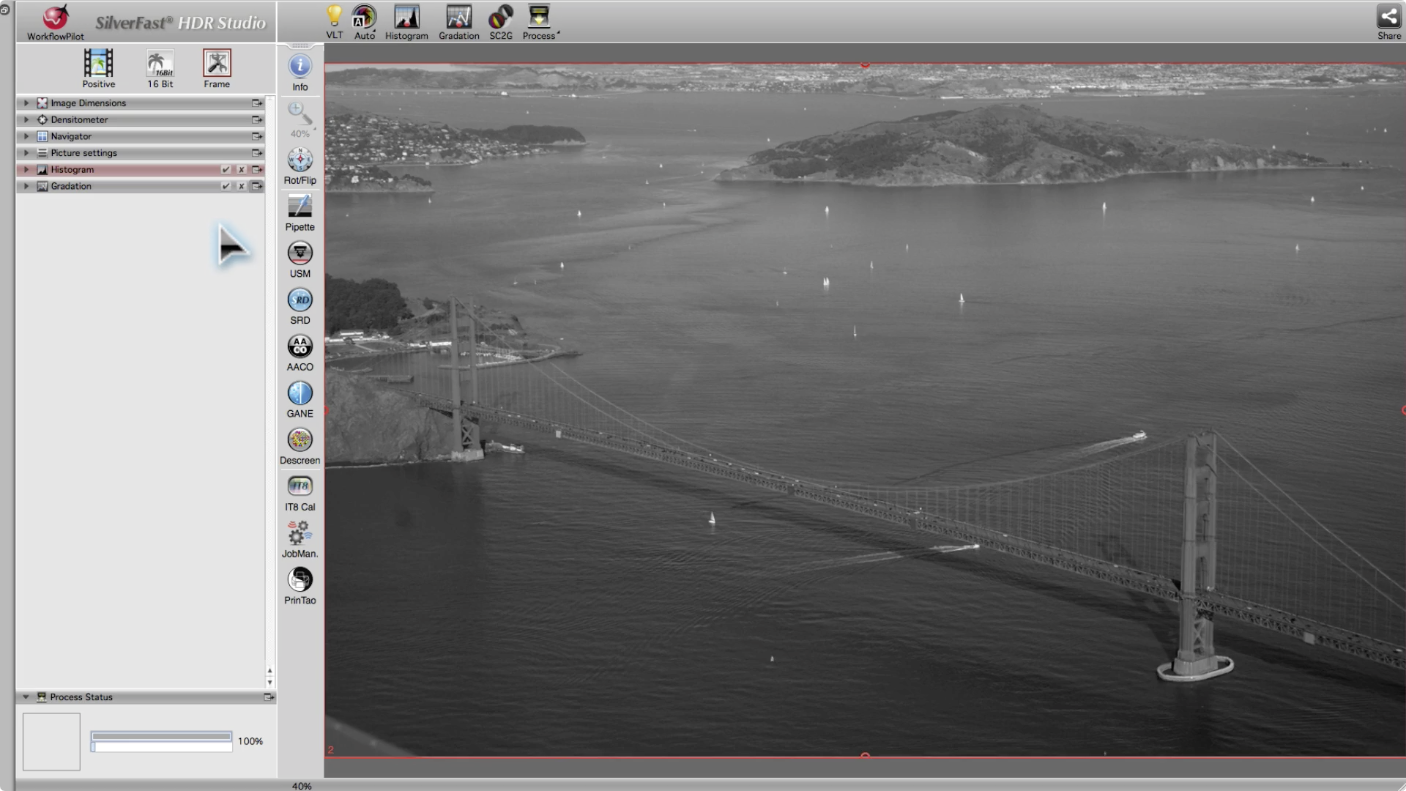Reset Histogram with its X button
Screen dimensions: 1406x791
(241, 170)
